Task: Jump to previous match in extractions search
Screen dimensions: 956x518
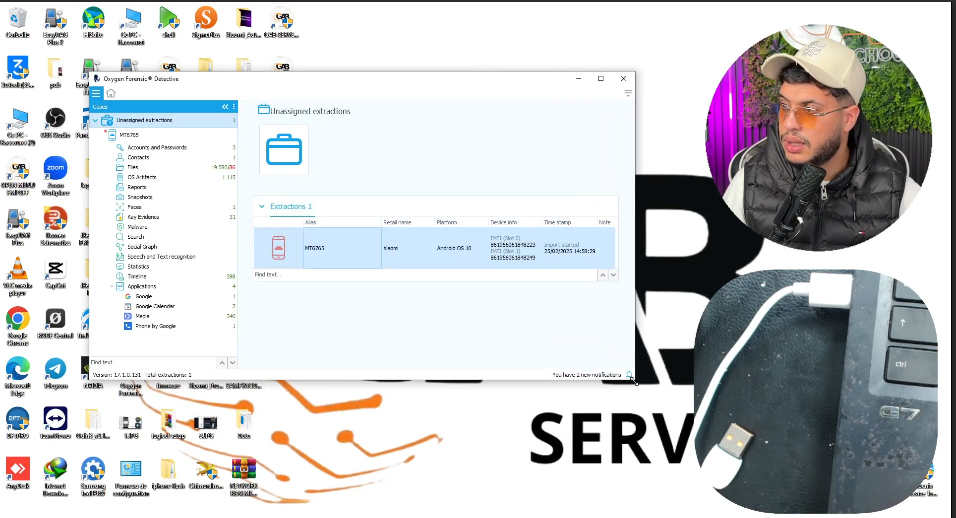Action: click(x=602, y=275)
